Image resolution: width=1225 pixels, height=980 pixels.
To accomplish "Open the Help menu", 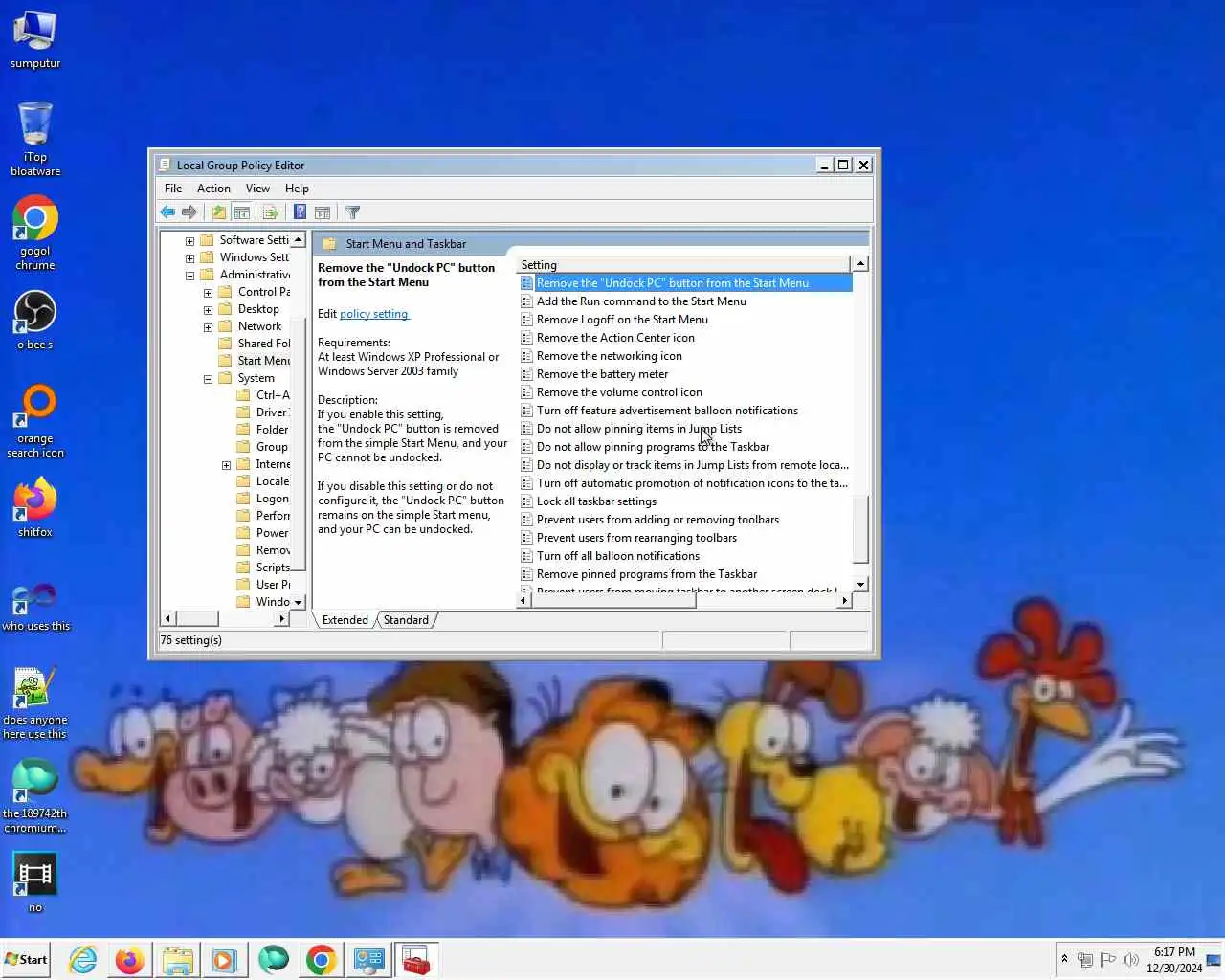I will pyautogui.click(x=297, y=189).
